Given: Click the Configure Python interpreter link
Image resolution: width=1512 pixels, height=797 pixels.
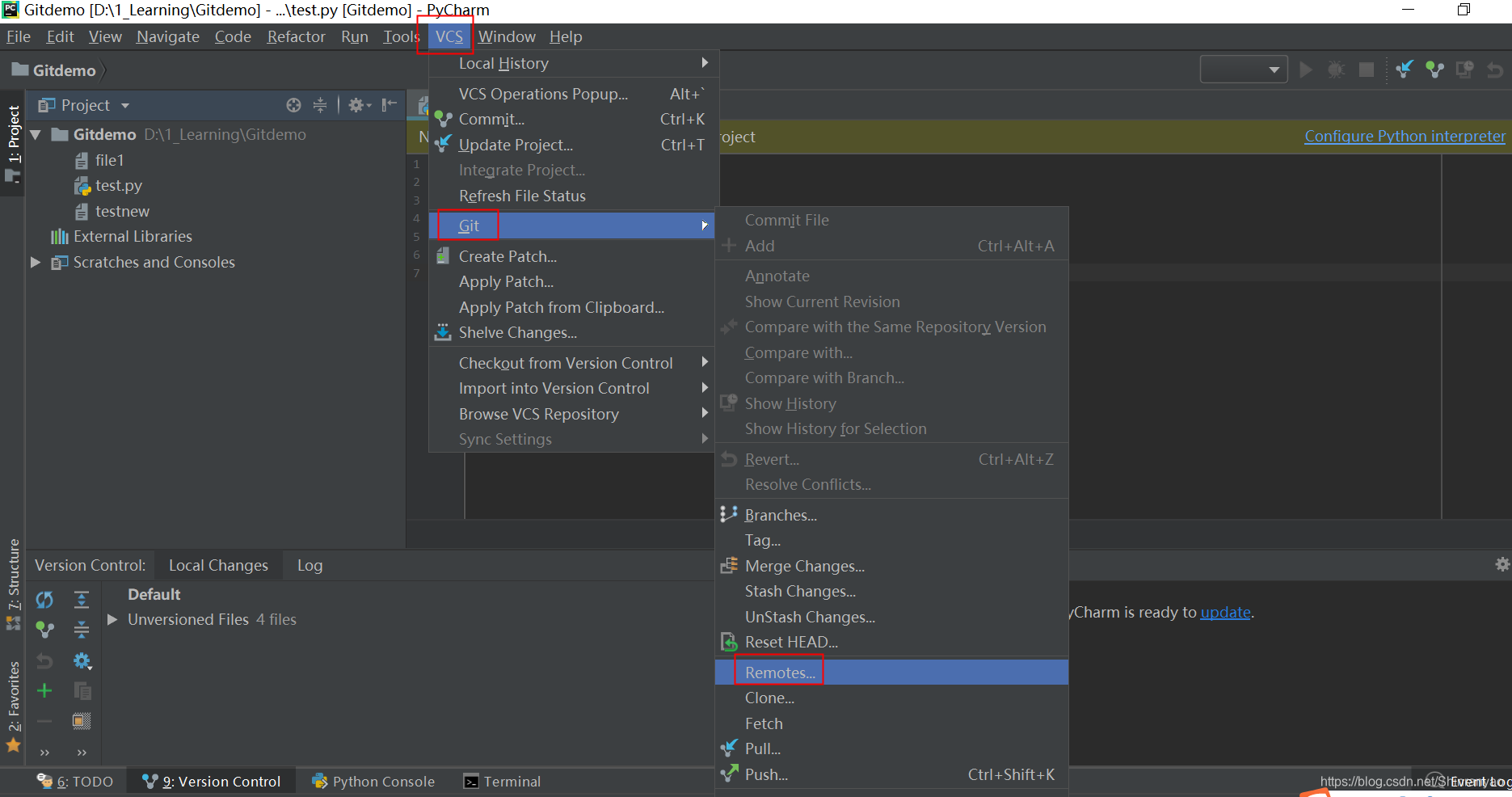Looking at the screenshot, I should pyautogui.click(x=1405, y=136).
